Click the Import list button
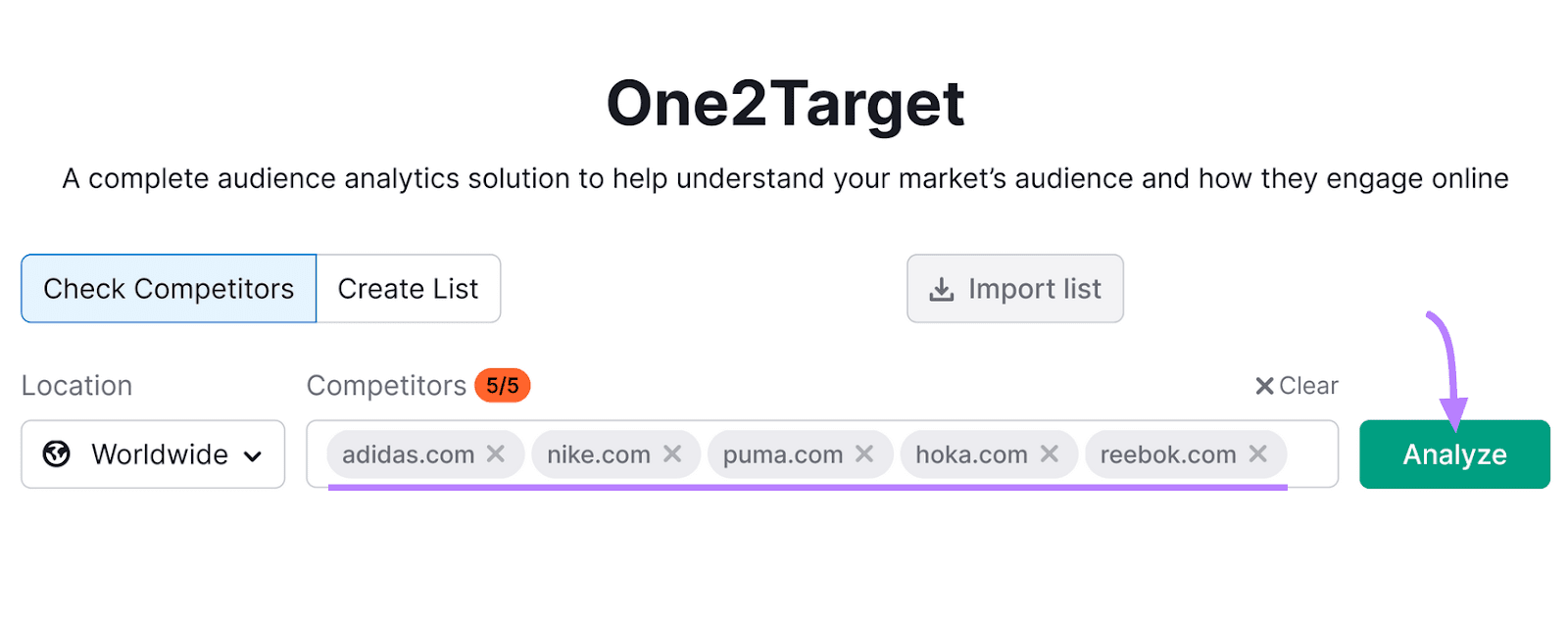The height and width of the screenshot is (618, 1568). [x=1014, y=288]
